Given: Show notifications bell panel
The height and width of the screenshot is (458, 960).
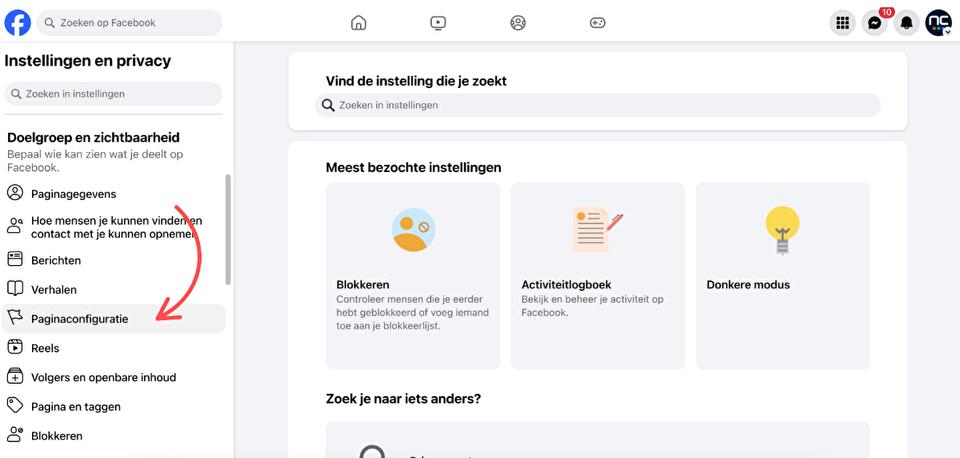Looking at the screenshot, I should coord(906,23).
